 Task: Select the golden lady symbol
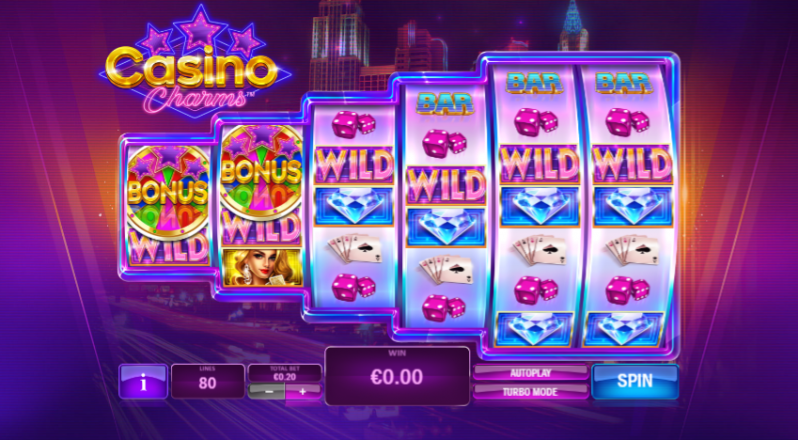[262, 267]
